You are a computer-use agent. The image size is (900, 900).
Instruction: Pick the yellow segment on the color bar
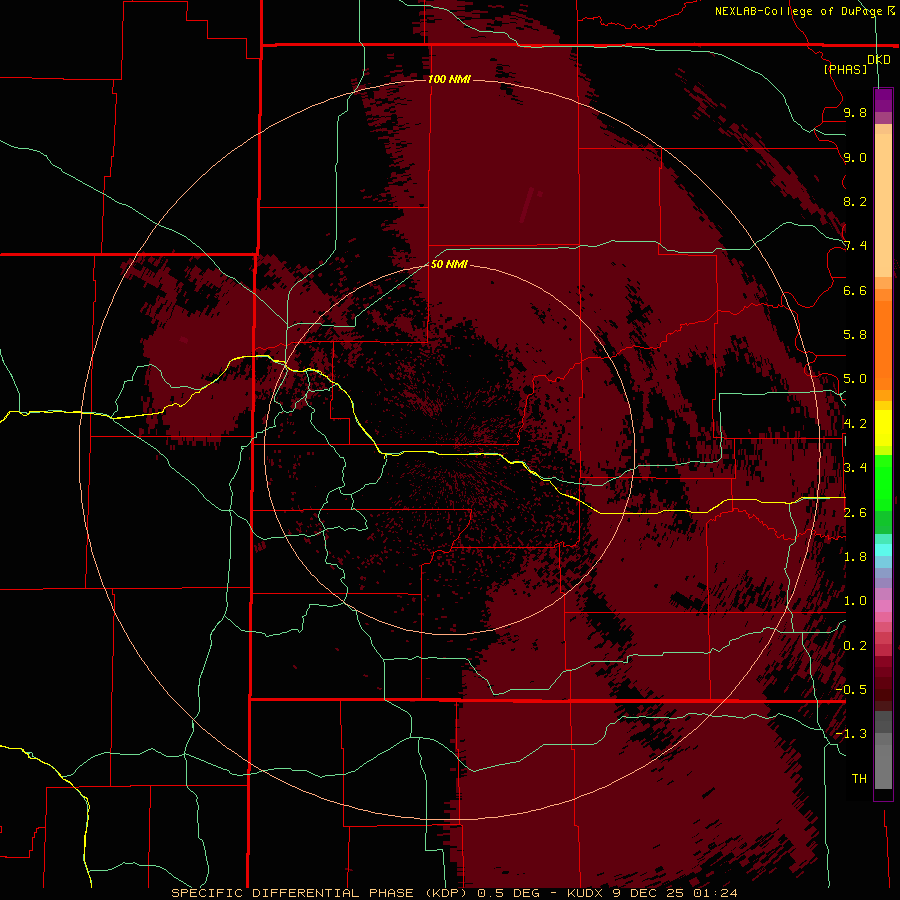[883, 428]
